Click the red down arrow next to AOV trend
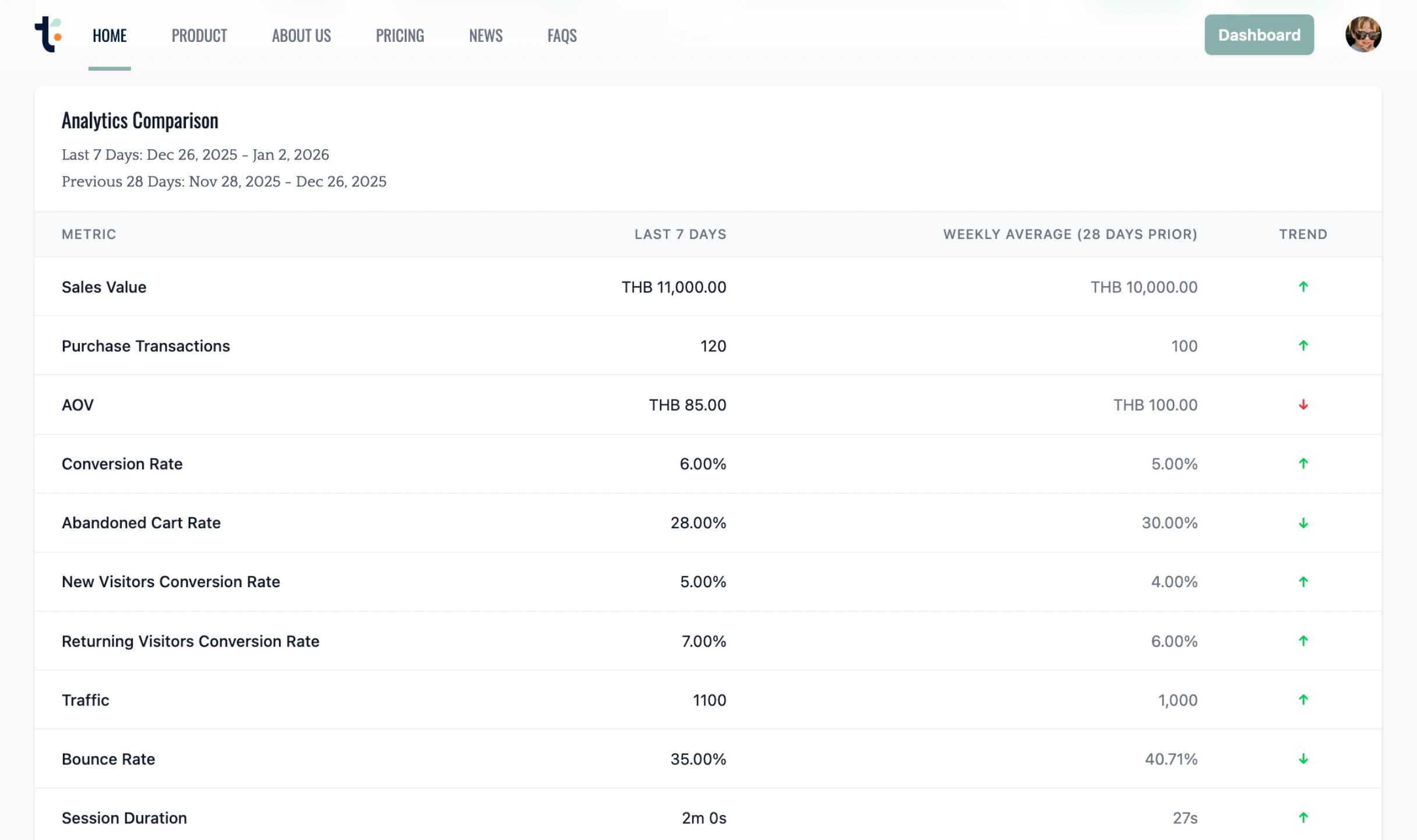The height and width of the screenshot is (840, 1417). [x=1303, y=405]
